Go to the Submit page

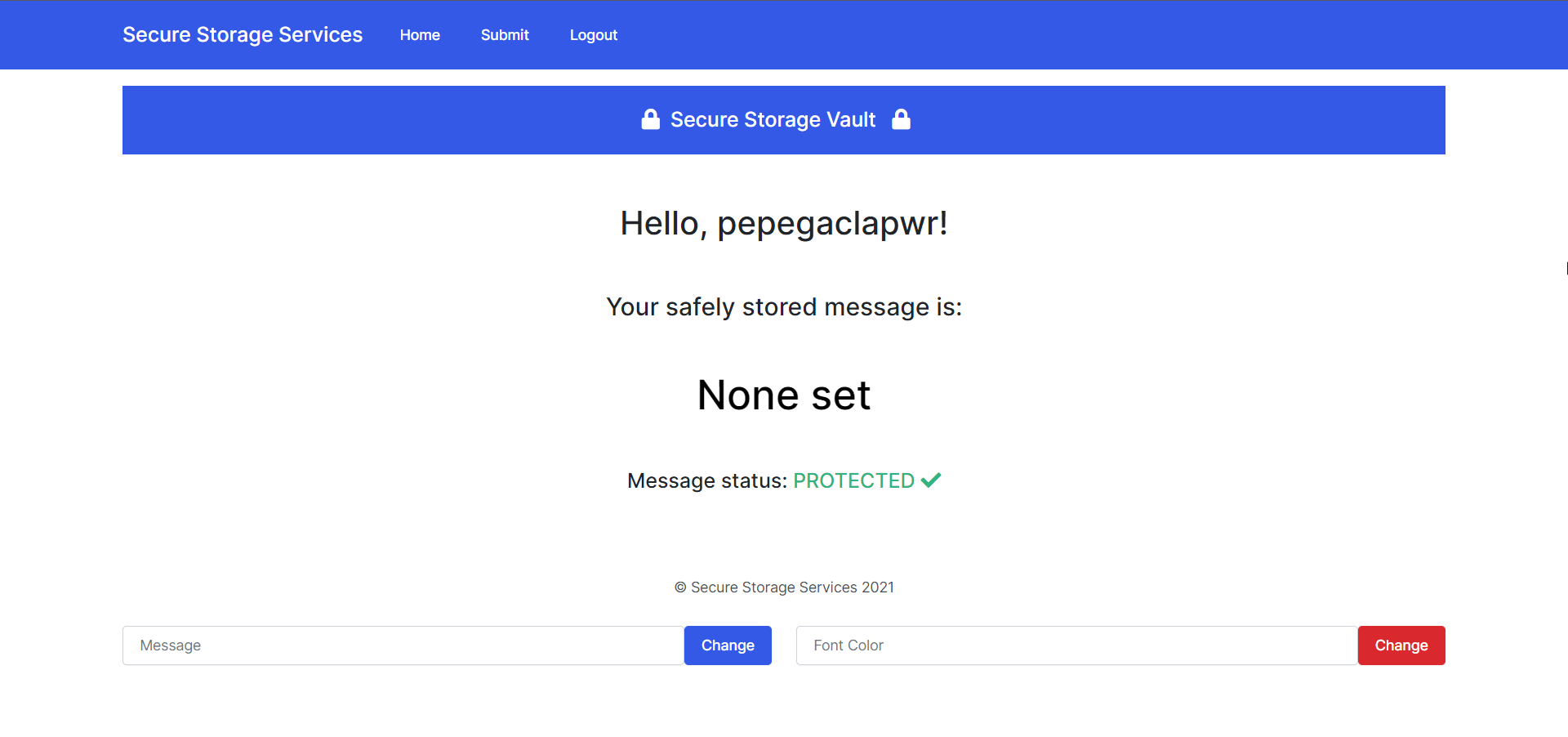point(505,35)
